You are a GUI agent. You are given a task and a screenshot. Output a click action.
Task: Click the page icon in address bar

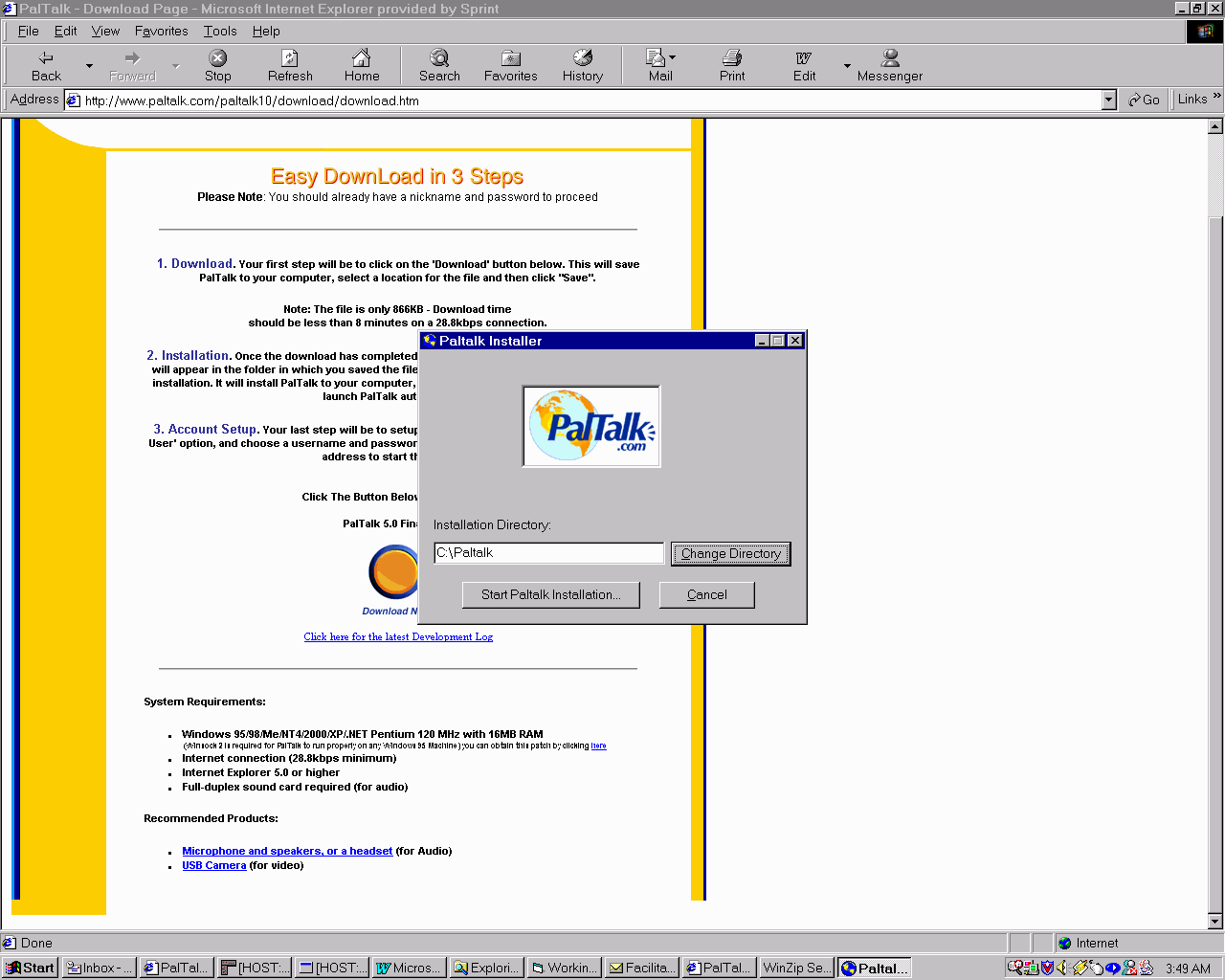[x=73, y=100]
